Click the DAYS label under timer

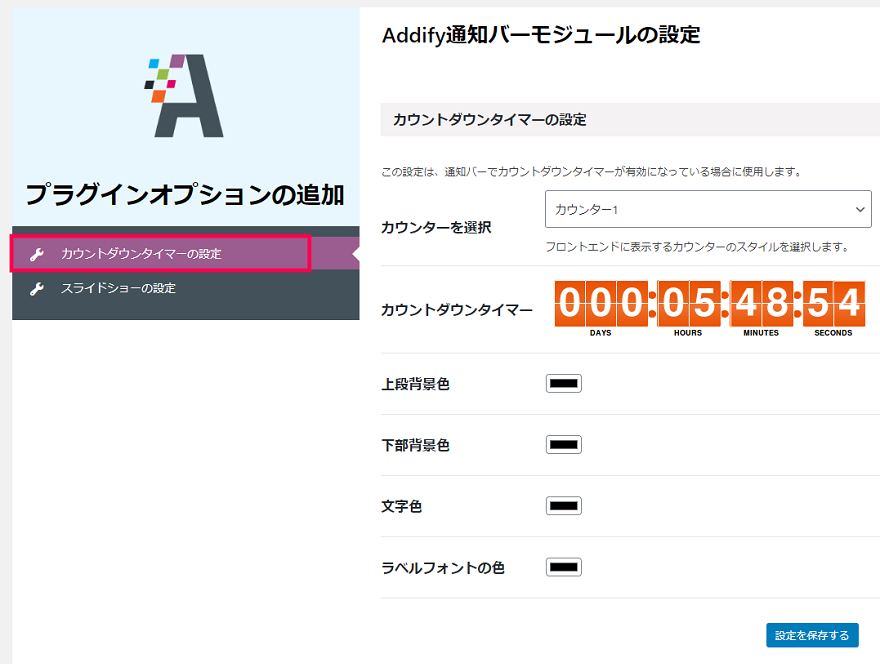(601, 333)
